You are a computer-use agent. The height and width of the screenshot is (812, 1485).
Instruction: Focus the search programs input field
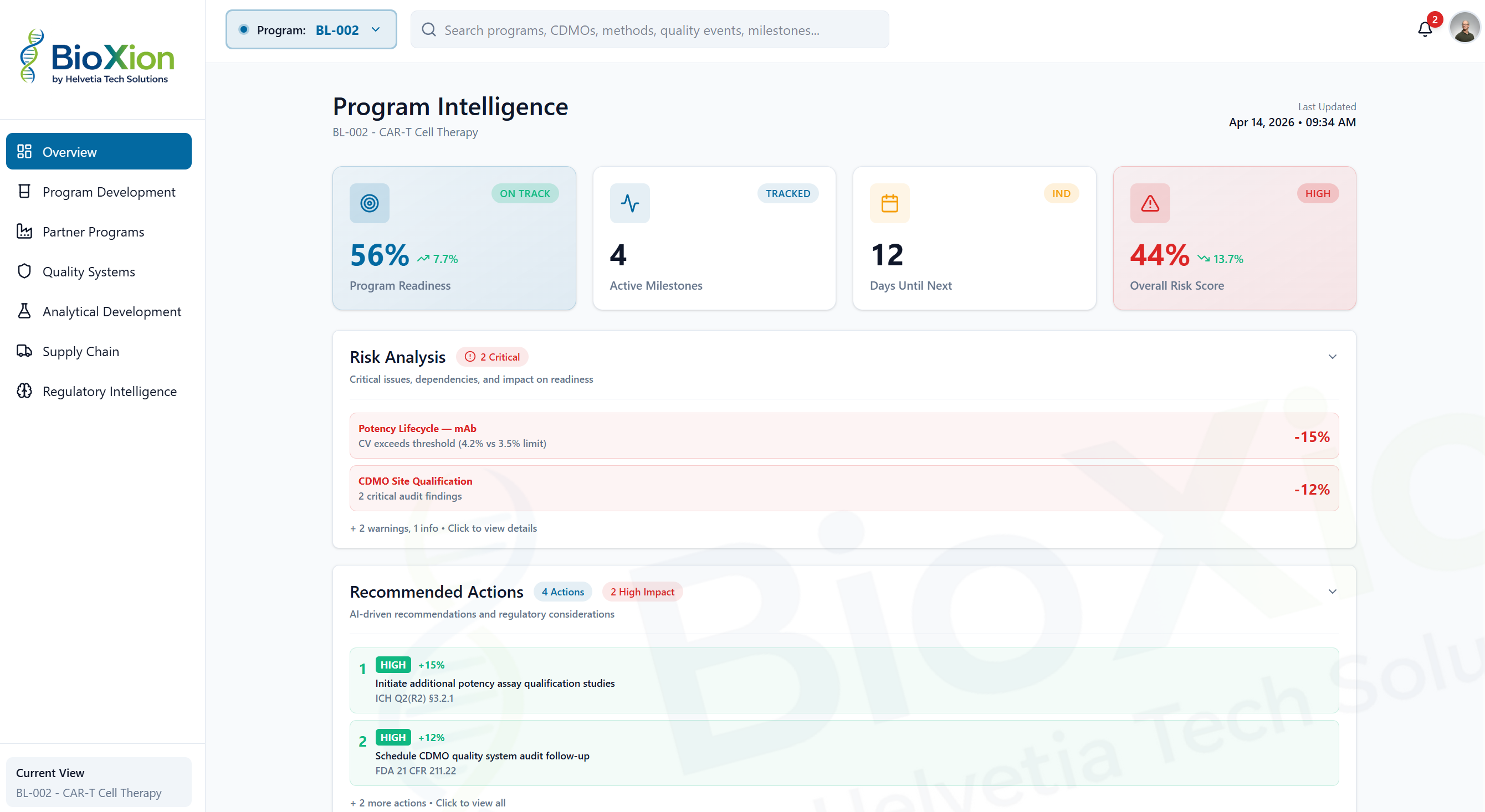point(649,29)
